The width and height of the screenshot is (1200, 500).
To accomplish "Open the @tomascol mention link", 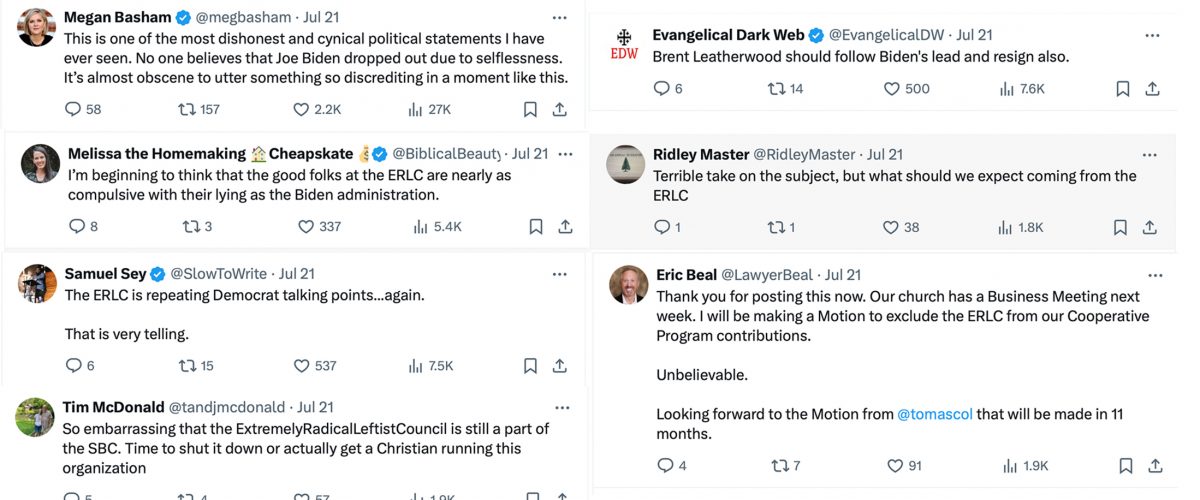I will click(x=936, y=414).
